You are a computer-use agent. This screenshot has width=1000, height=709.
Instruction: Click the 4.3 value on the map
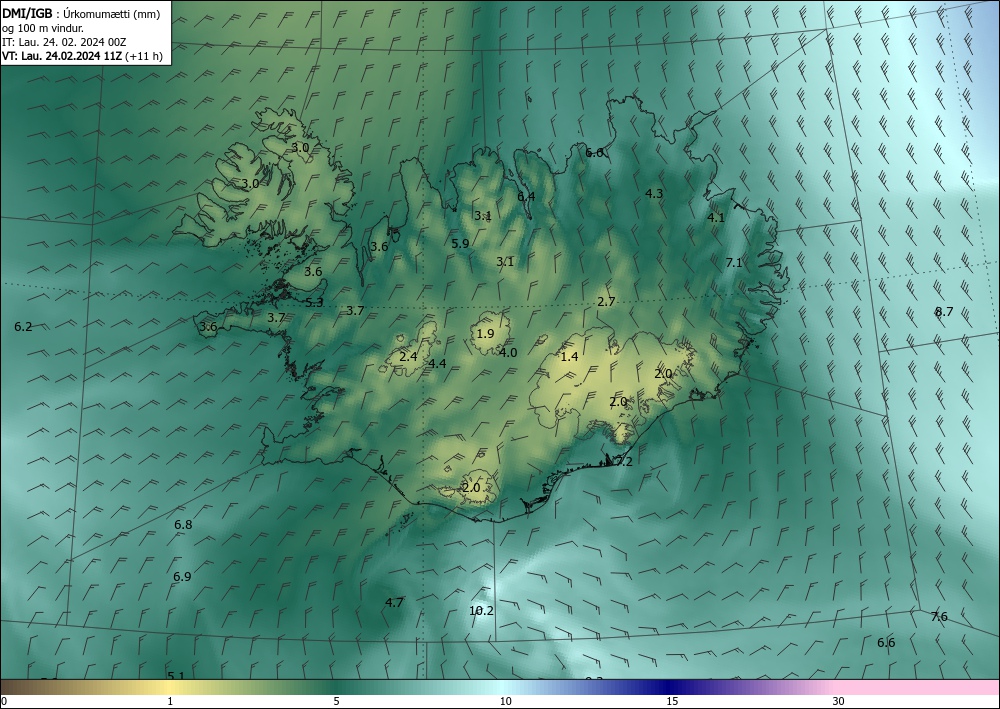pos(654,194)
